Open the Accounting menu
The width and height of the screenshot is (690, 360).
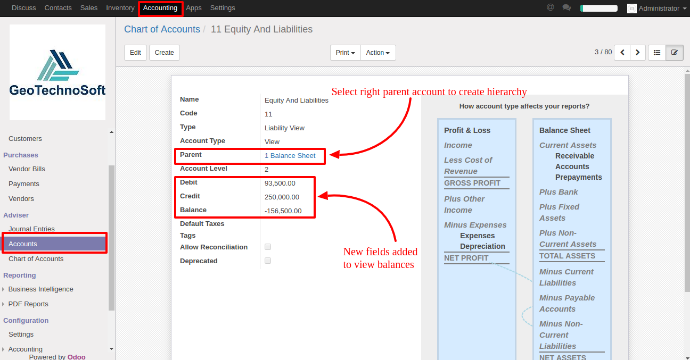(x=160, y=8)
